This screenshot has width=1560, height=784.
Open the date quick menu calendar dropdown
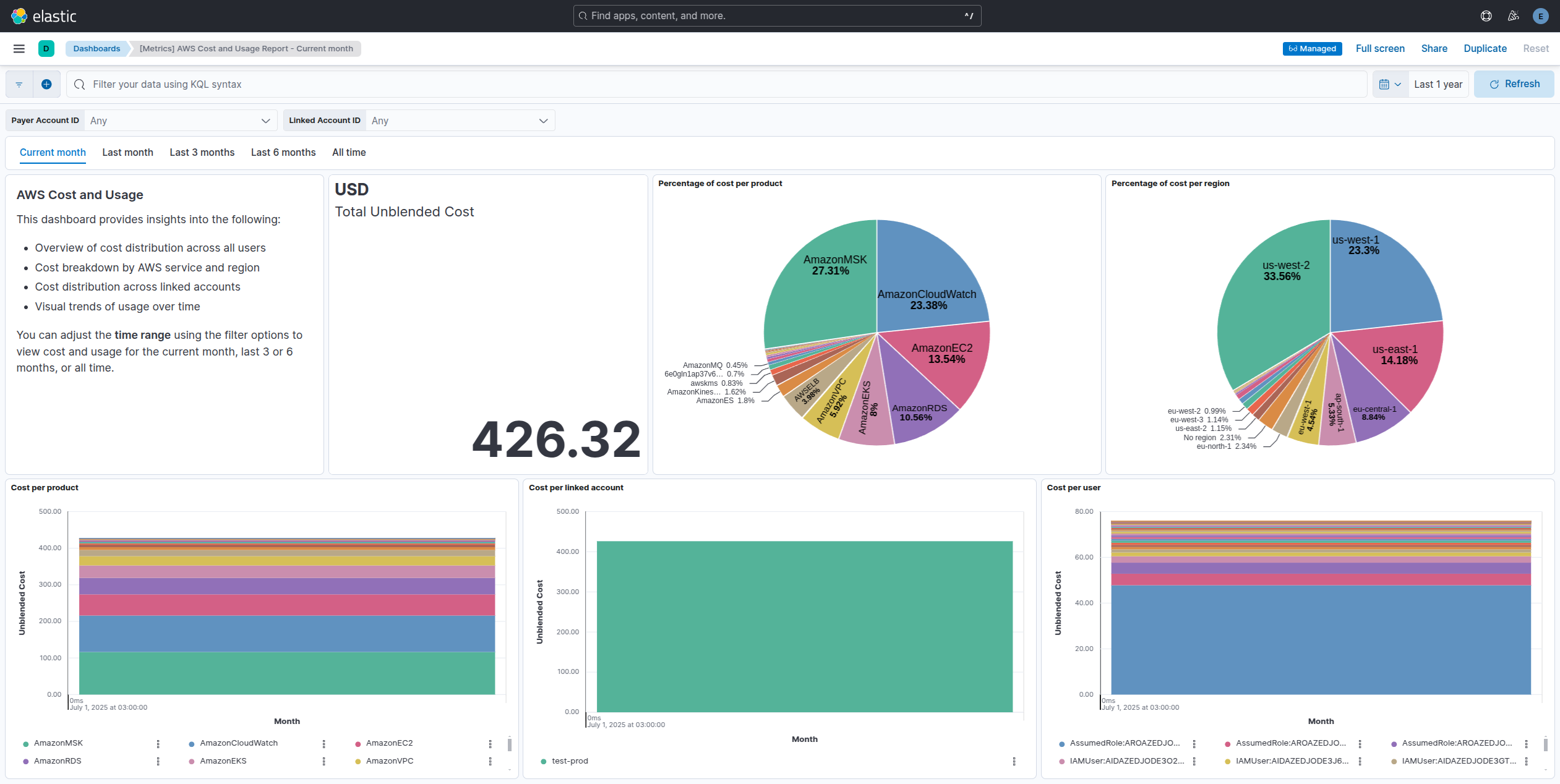click(x=1390, y=84)
